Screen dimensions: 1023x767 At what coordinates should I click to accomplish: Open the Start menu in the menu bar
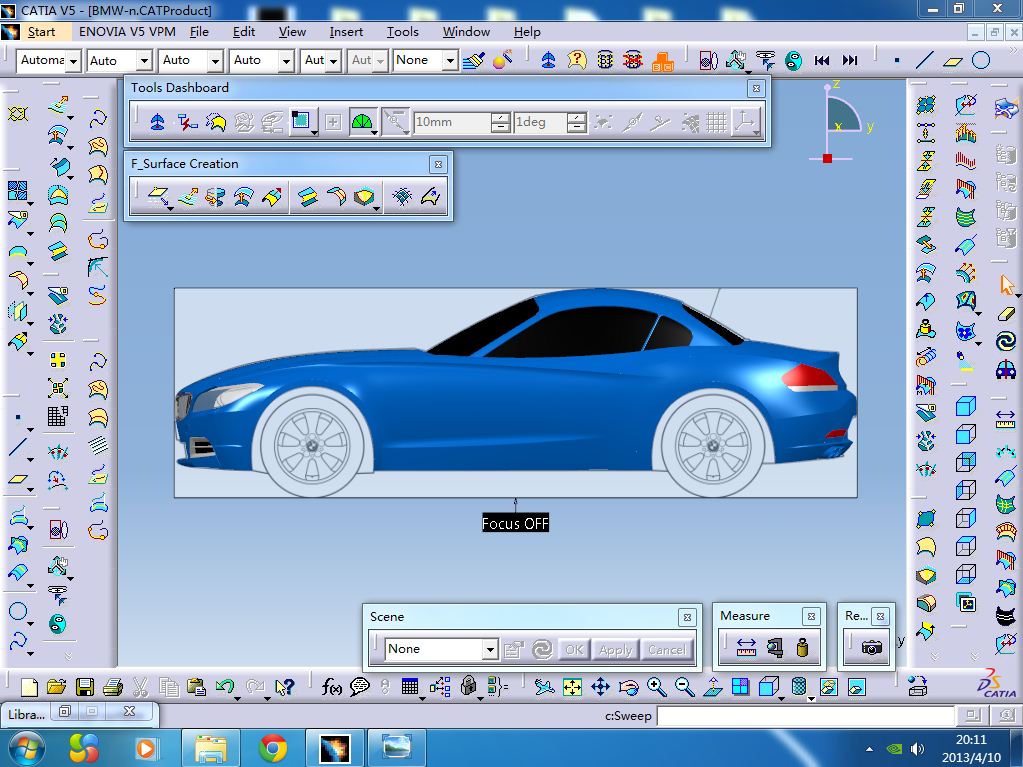point(41,31)
